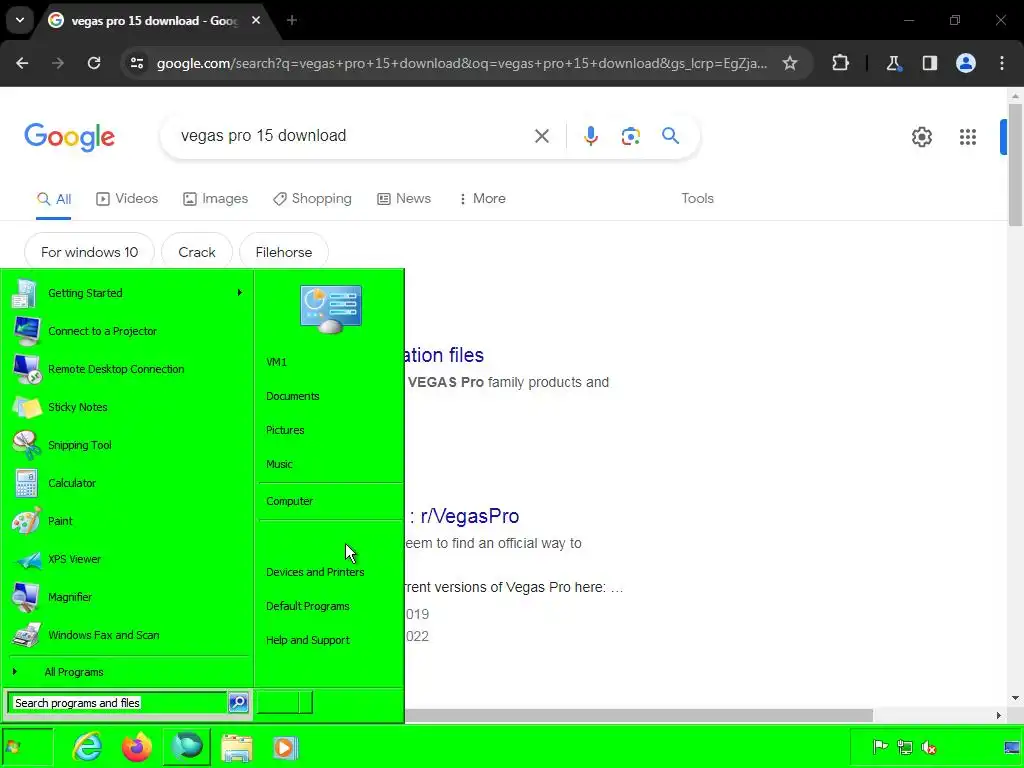The width and height of the screenshot is (1024, 768).
Task: Open the tab search dropdown chevron
Action: [x=20, y=20]
